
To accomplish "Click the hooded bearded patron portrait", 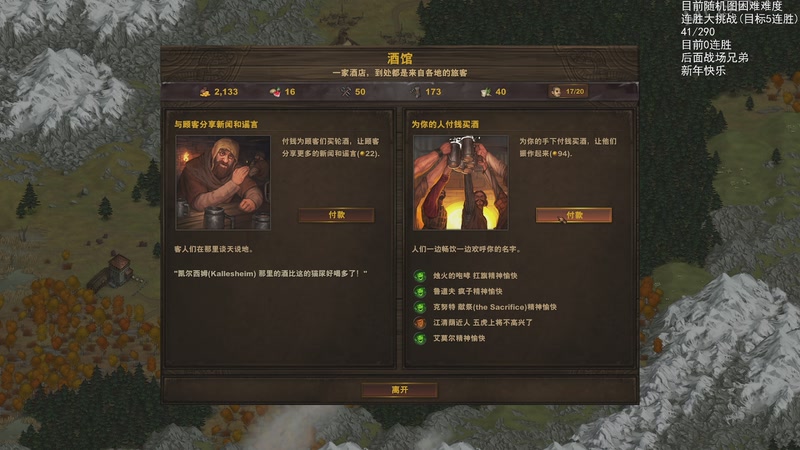I will (x=223, y=183).
